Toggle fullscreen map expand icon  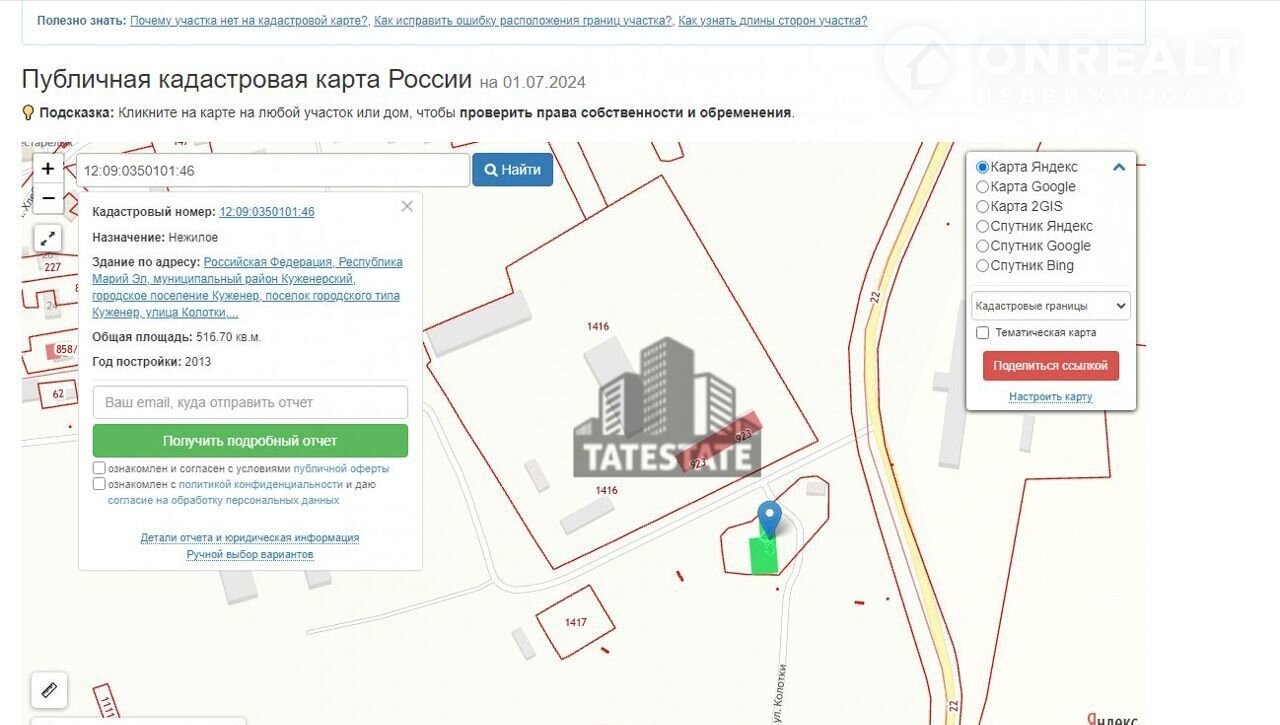click(x=48, y=238)
